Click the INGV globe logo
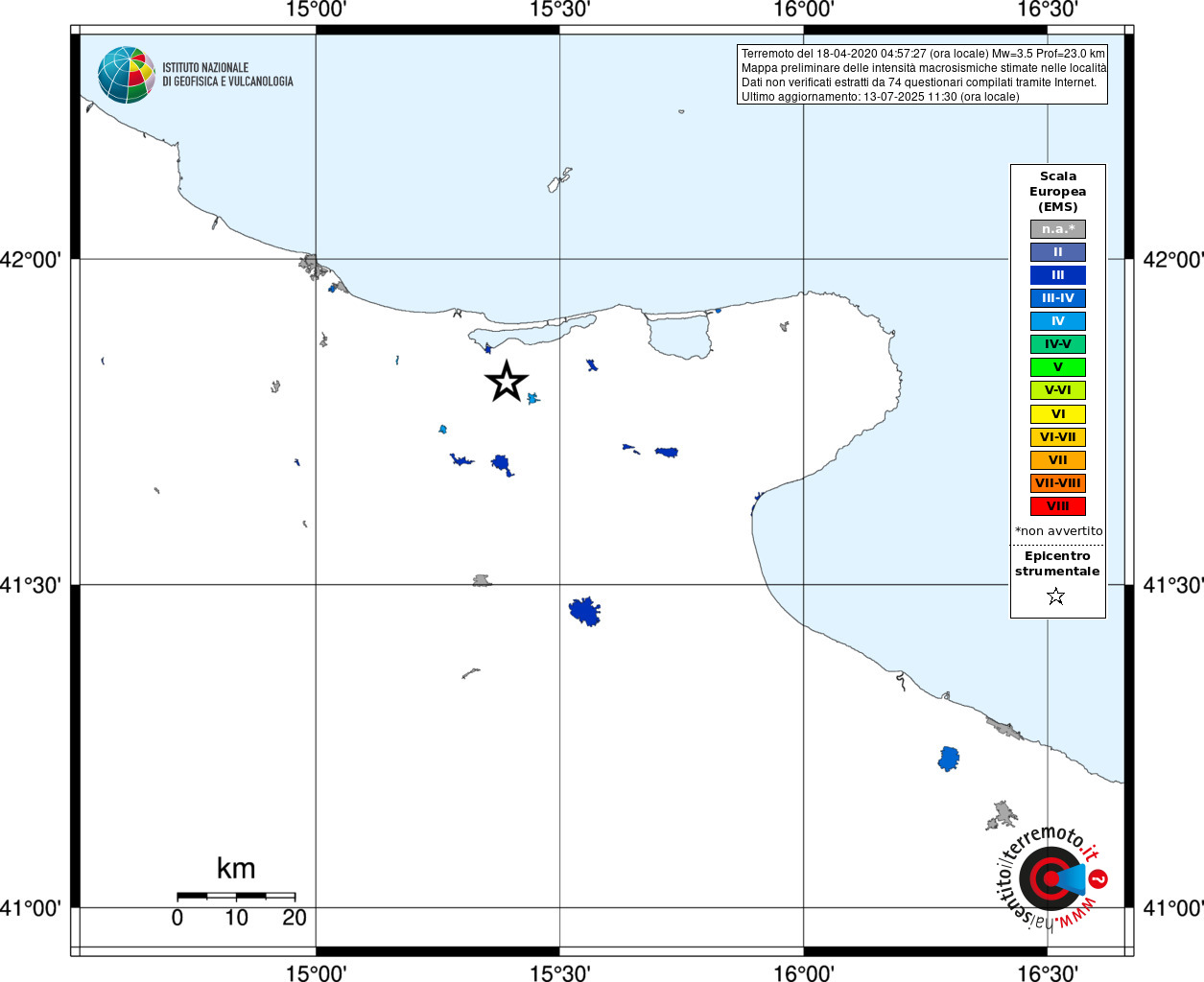Viewport: 1204px width, 982px height. pyautogui.click(x=126, y=75)
